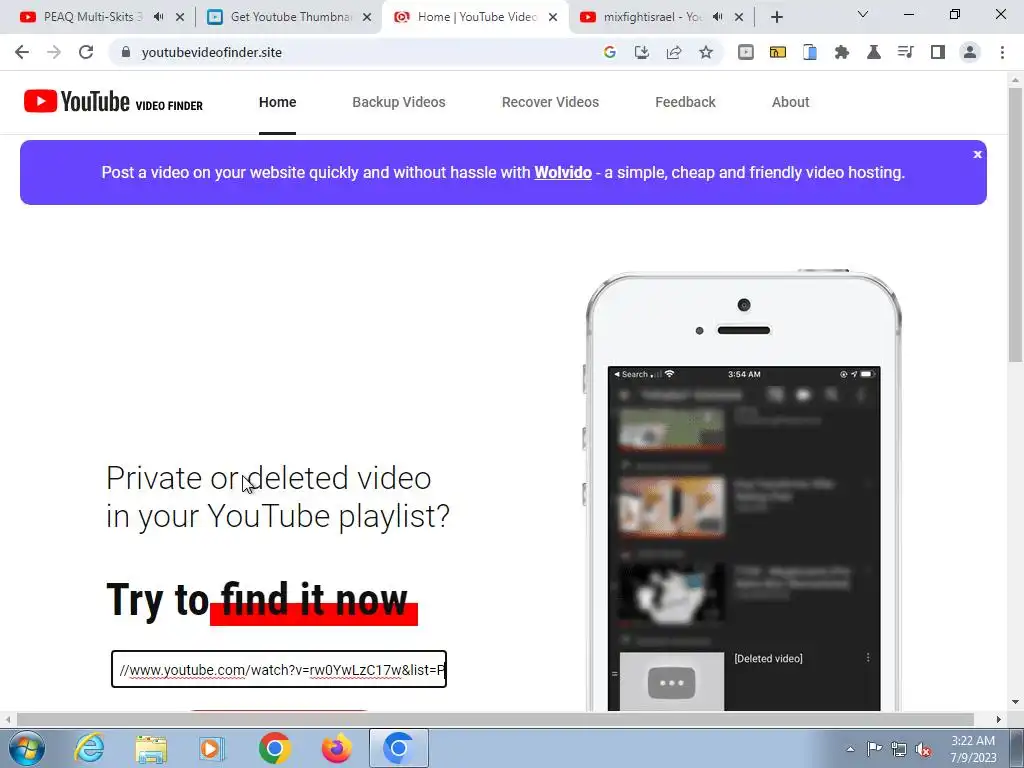Screen dimensions: 1024x768
Task: Click the blue pages extension icon
Action: (809, 52)
